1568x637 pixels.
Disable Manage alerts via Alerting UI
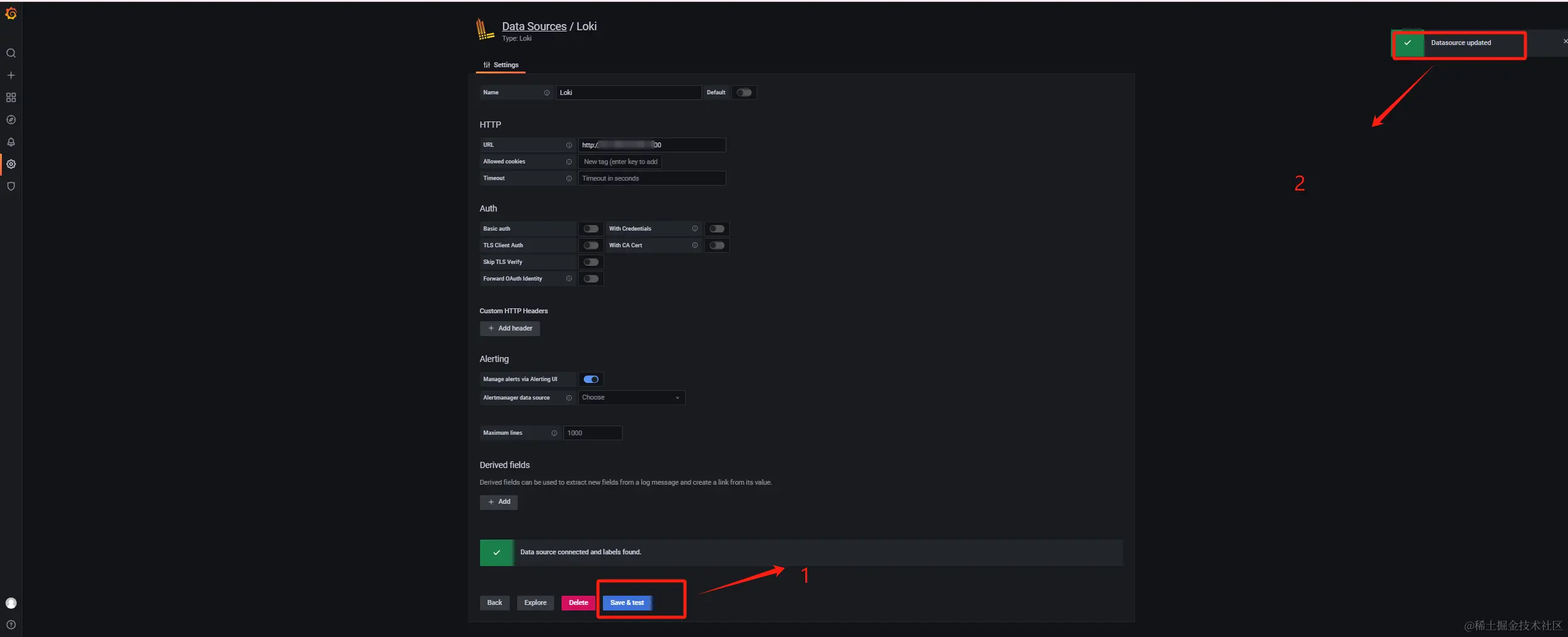pos(591,379)
